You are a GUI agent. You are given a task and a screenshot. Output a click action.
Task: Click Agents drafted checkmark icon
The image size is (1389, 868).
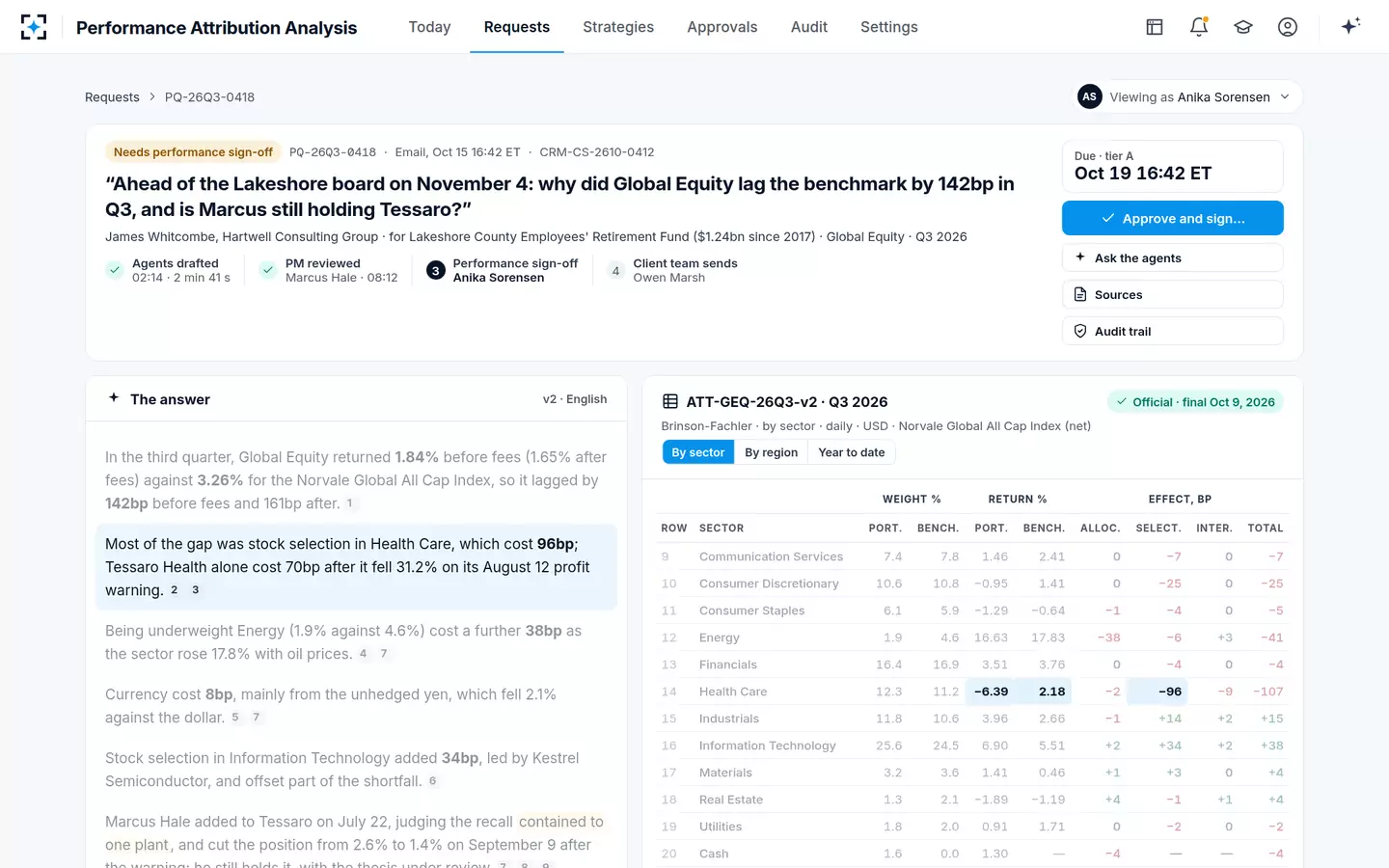tap(115, 270)
